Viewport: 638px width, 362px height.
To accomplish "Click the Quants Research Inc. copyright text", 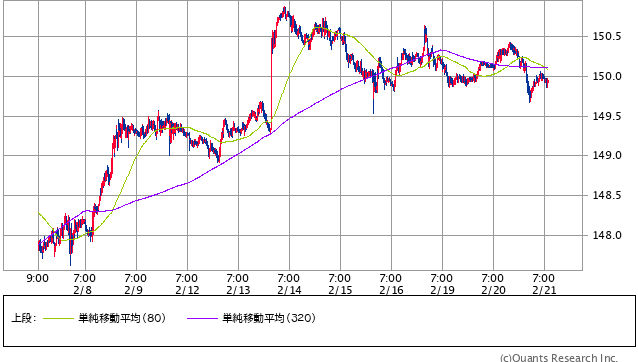I will click(x=559, y=358).
